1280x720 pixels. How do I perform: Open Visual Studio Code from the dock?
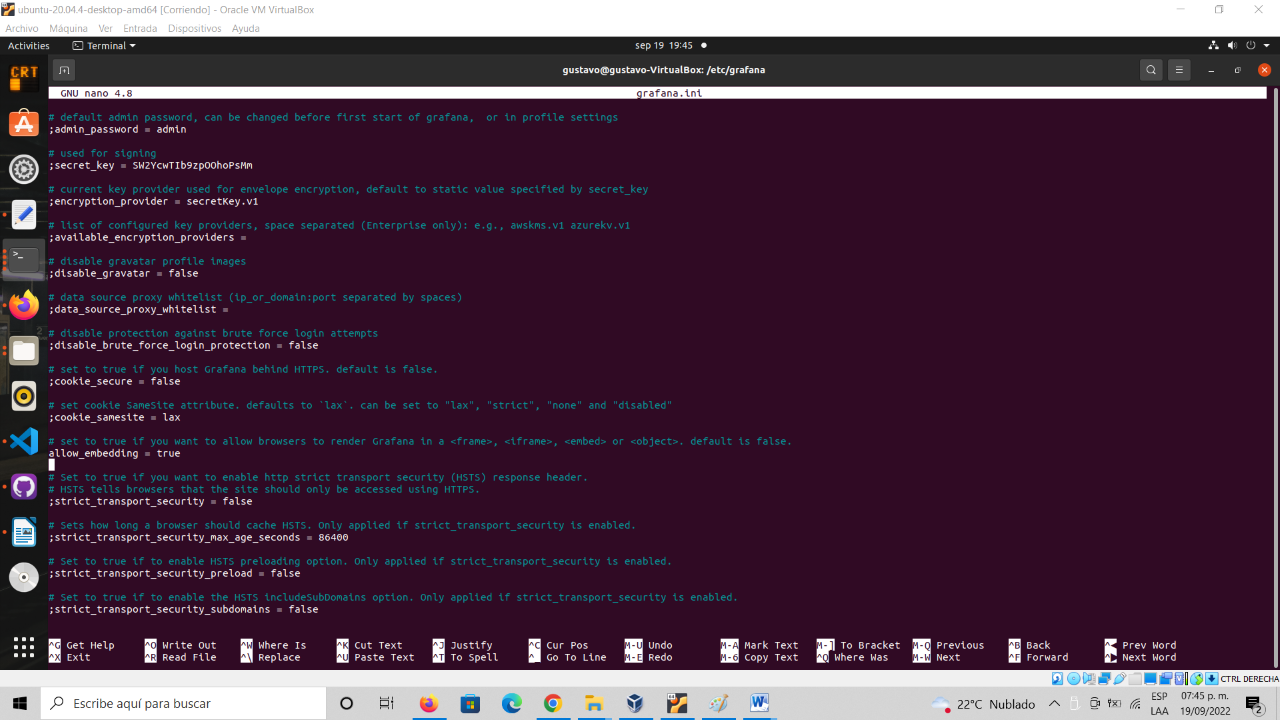pos(23,440)
